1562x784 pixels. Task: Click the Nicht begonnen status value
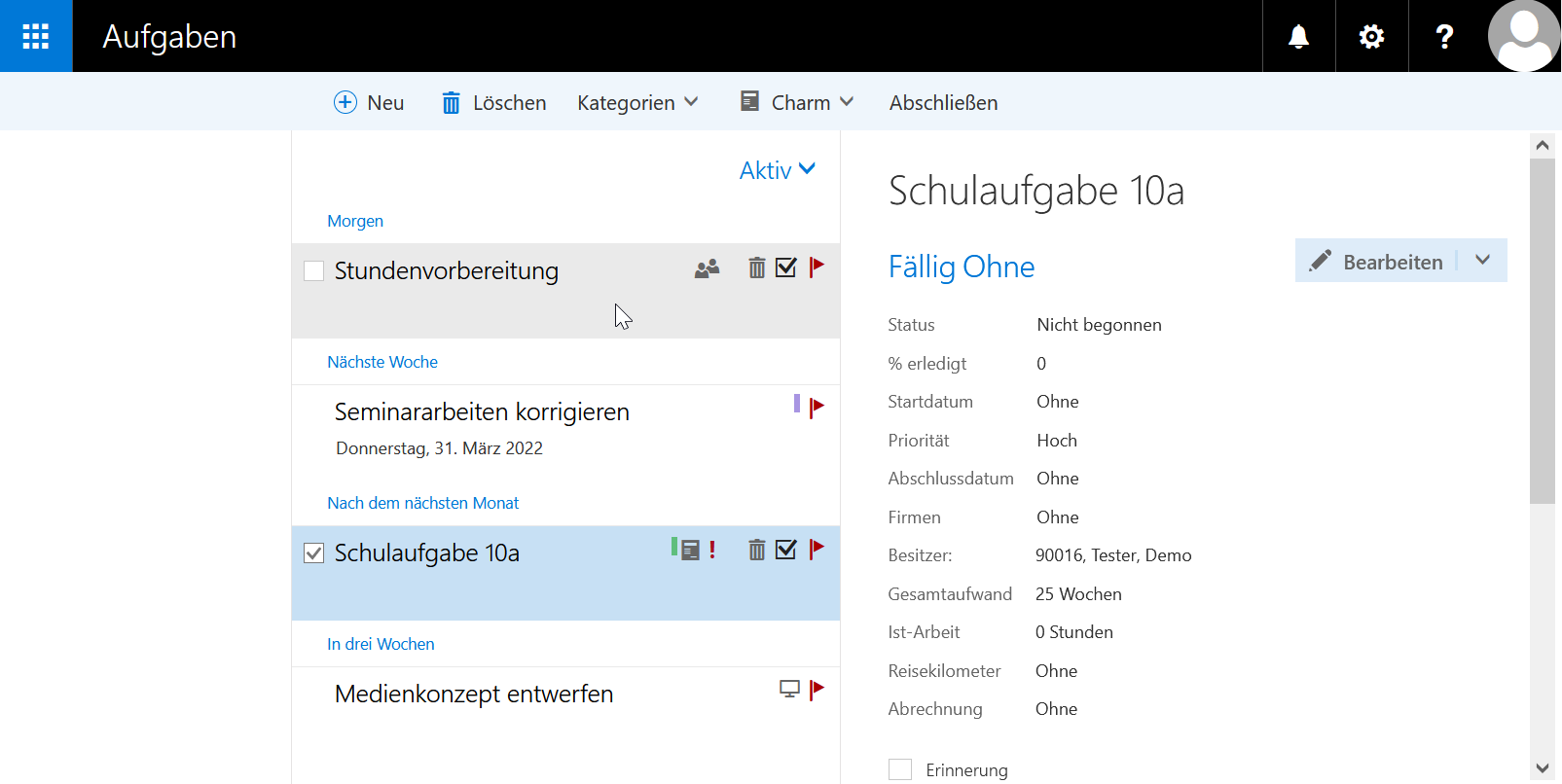click(1099, 325)
